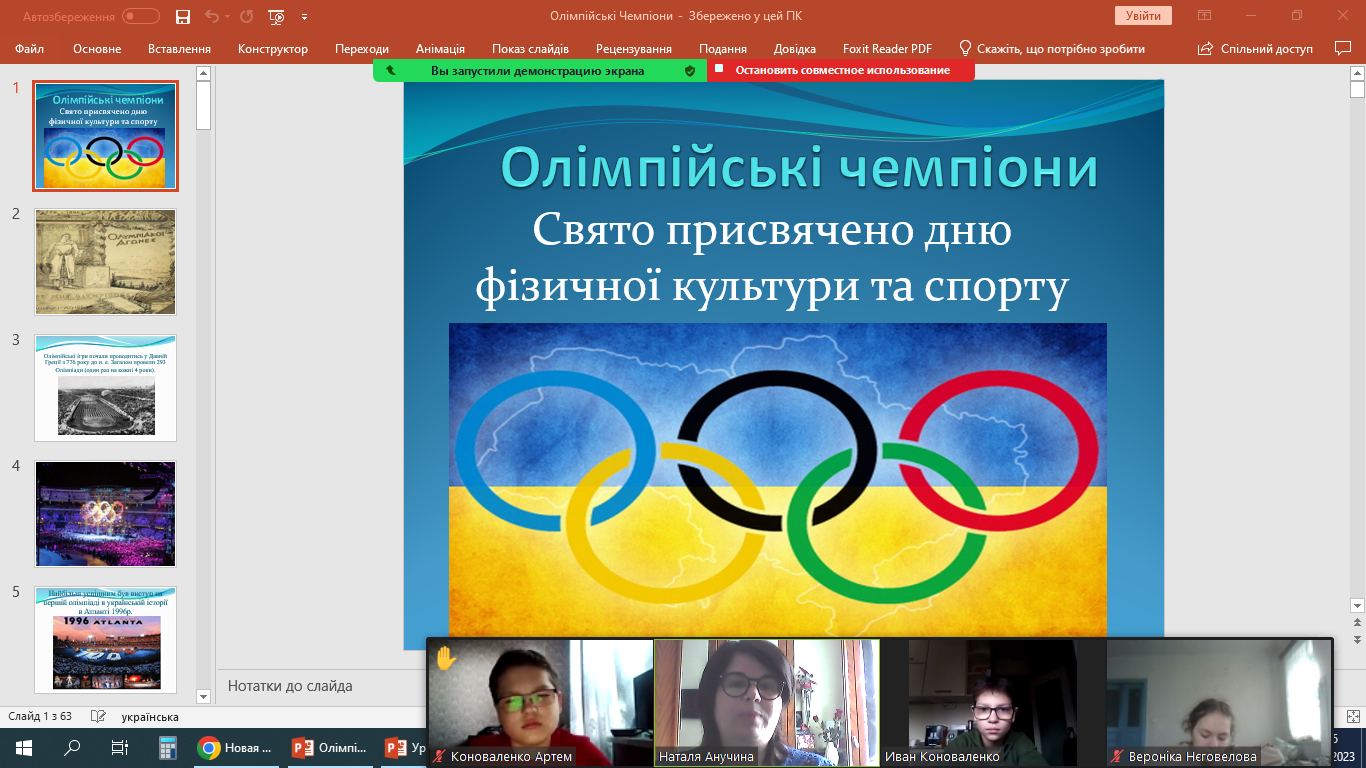Switch to the Вставлення tab

179,48
